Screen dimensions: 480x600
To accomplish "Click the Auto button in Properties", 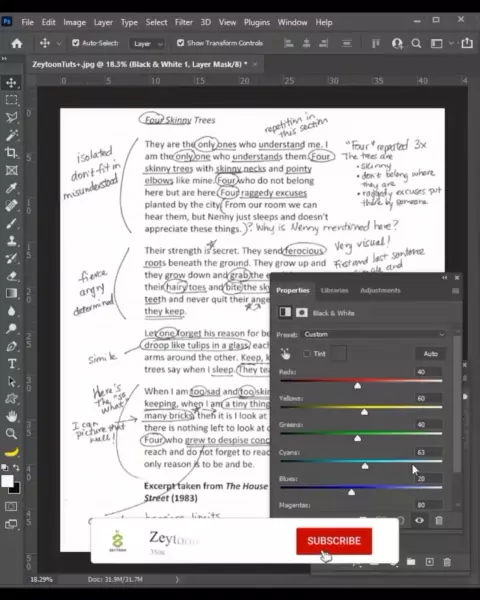I will (x=431, y=354).
